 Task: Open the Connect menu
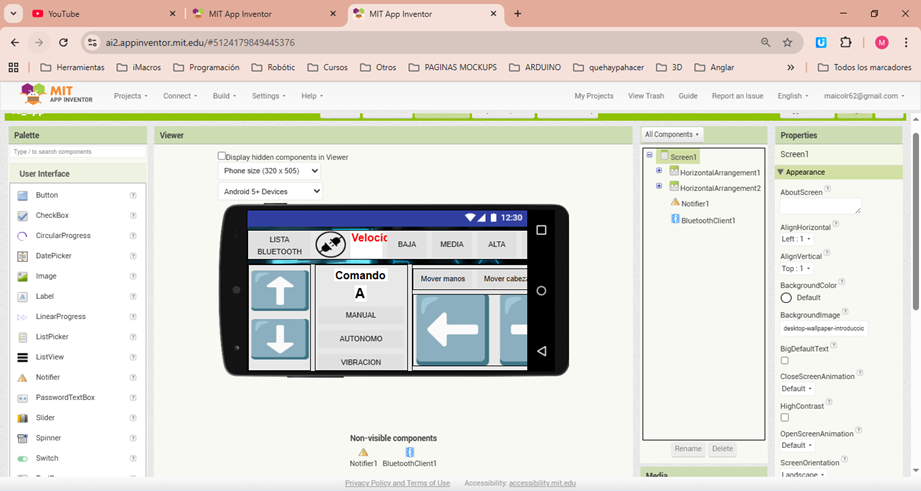pos(180,96)
